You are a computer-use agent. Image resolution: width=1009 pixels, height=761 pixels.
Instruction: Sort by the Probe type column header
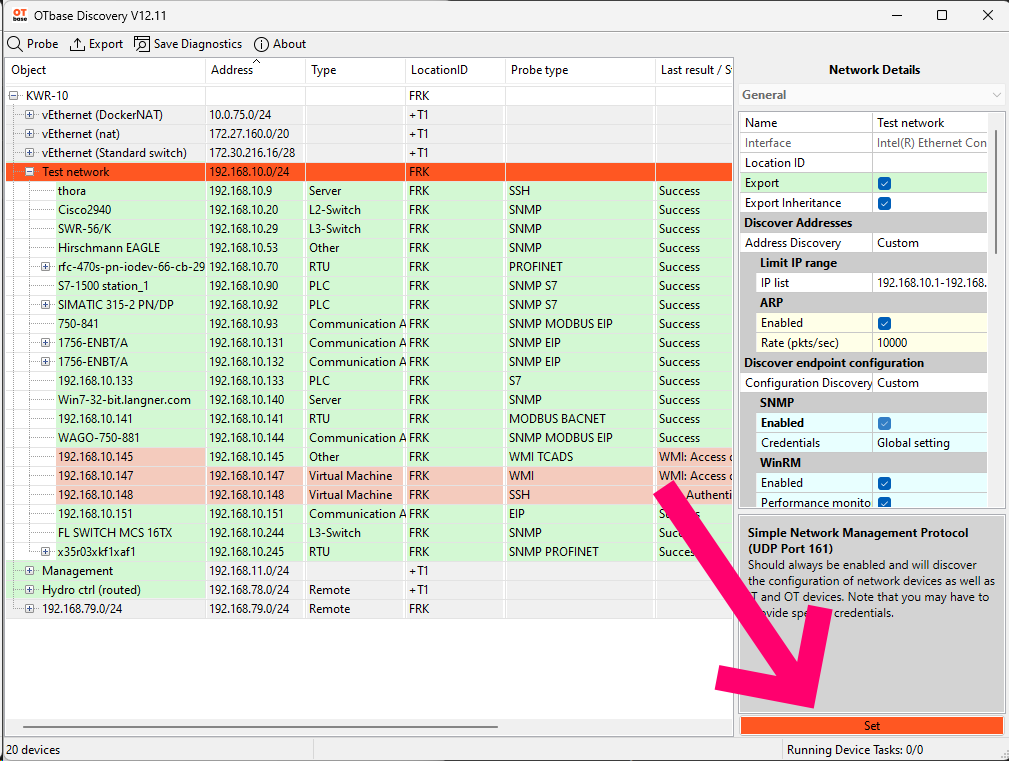(x=580, y=70)
